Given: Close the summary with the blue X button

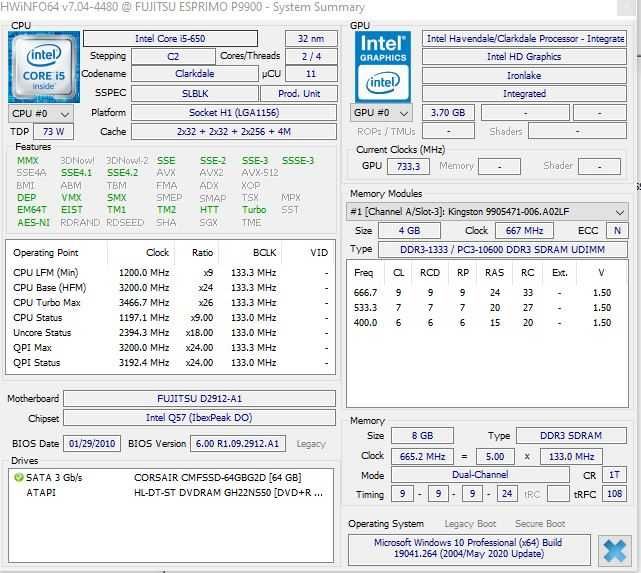Looking at the screenshot, I should 614,551.
